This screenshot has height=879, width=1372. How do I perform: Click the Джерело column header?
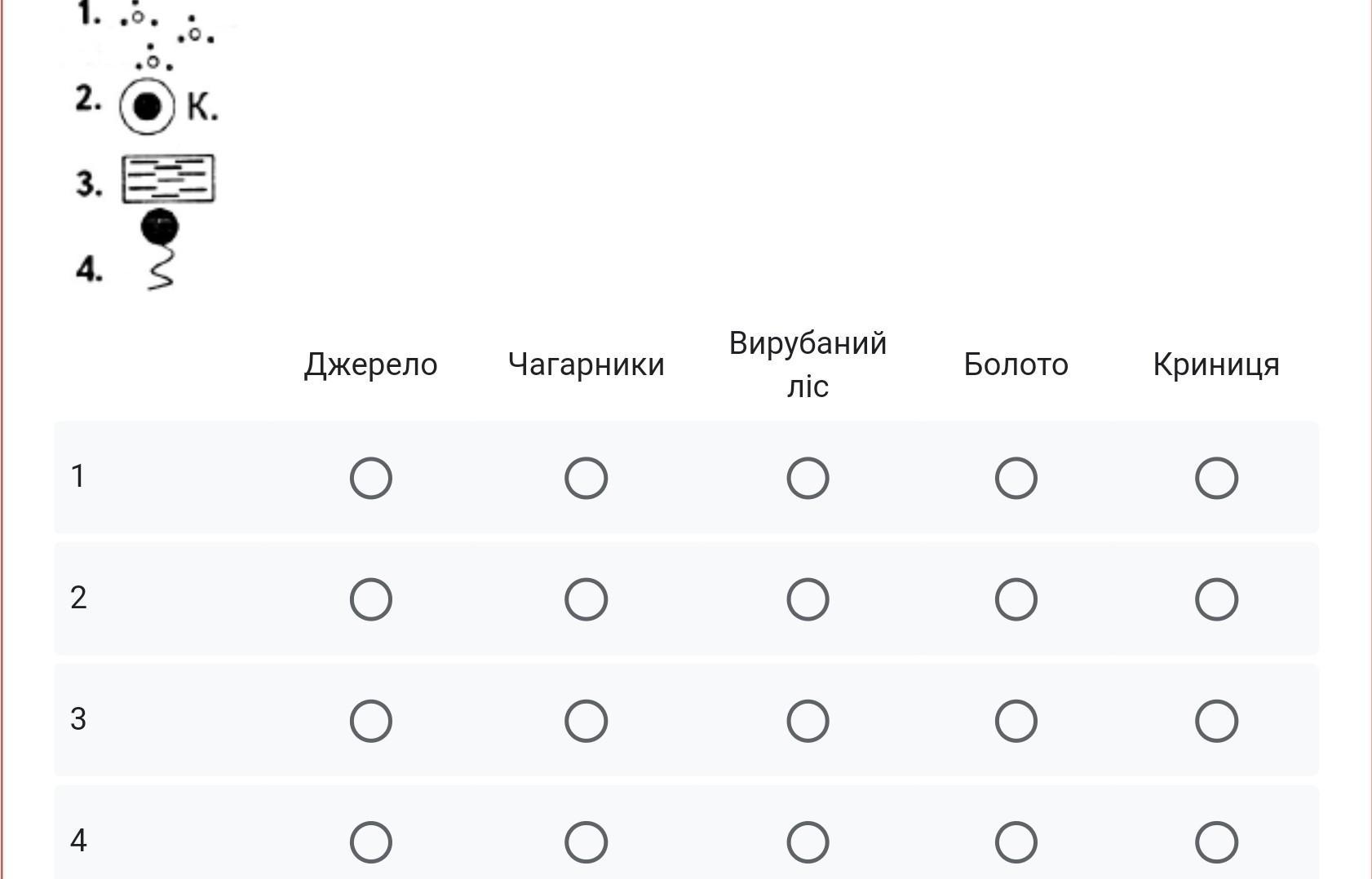pyautogui.click(x=370, y=364)
